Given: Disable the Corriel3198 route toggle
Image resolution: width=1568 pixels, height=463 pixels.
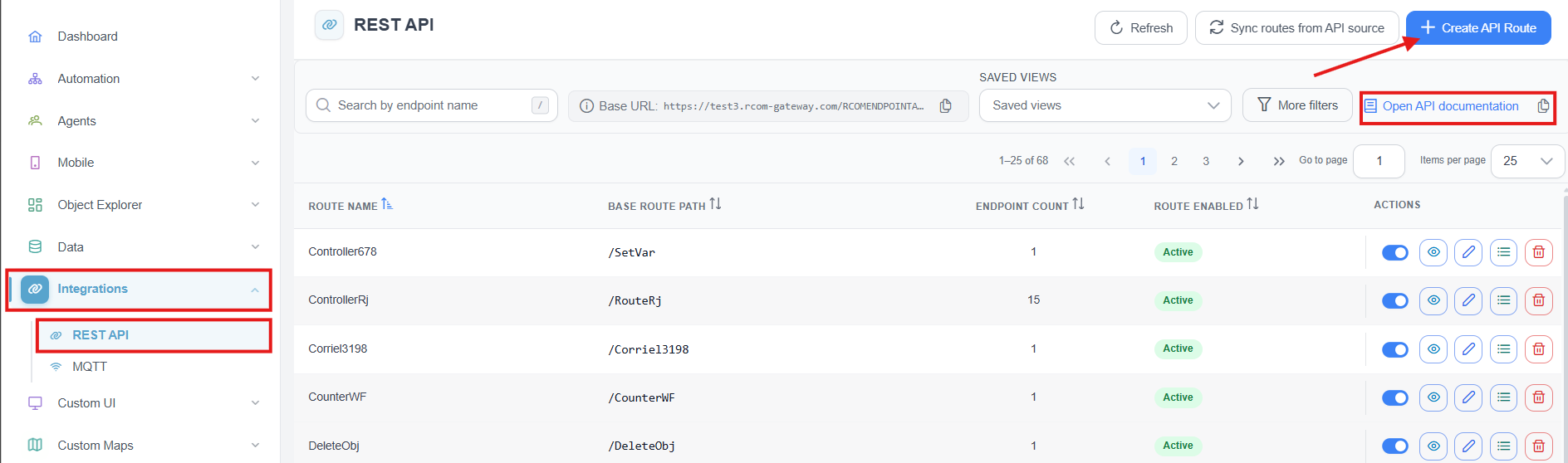Looking at the screenshot, I should (1395, 349).
